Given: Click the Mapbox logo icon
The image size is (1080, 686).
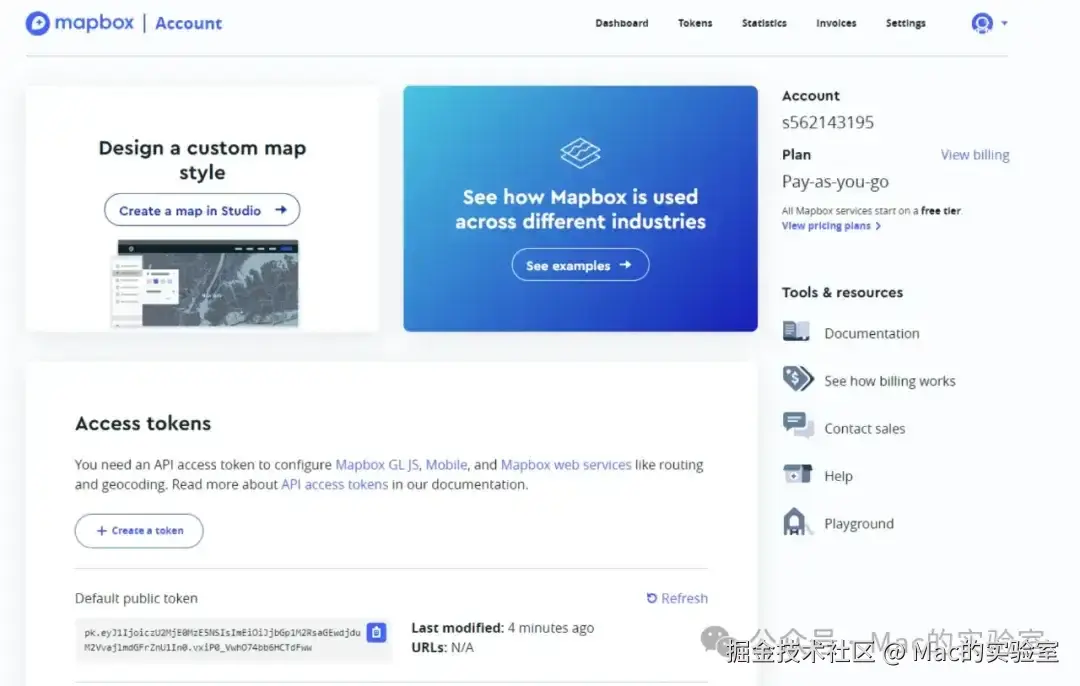Looking at the screenshot, I should (x=38, y=23).
